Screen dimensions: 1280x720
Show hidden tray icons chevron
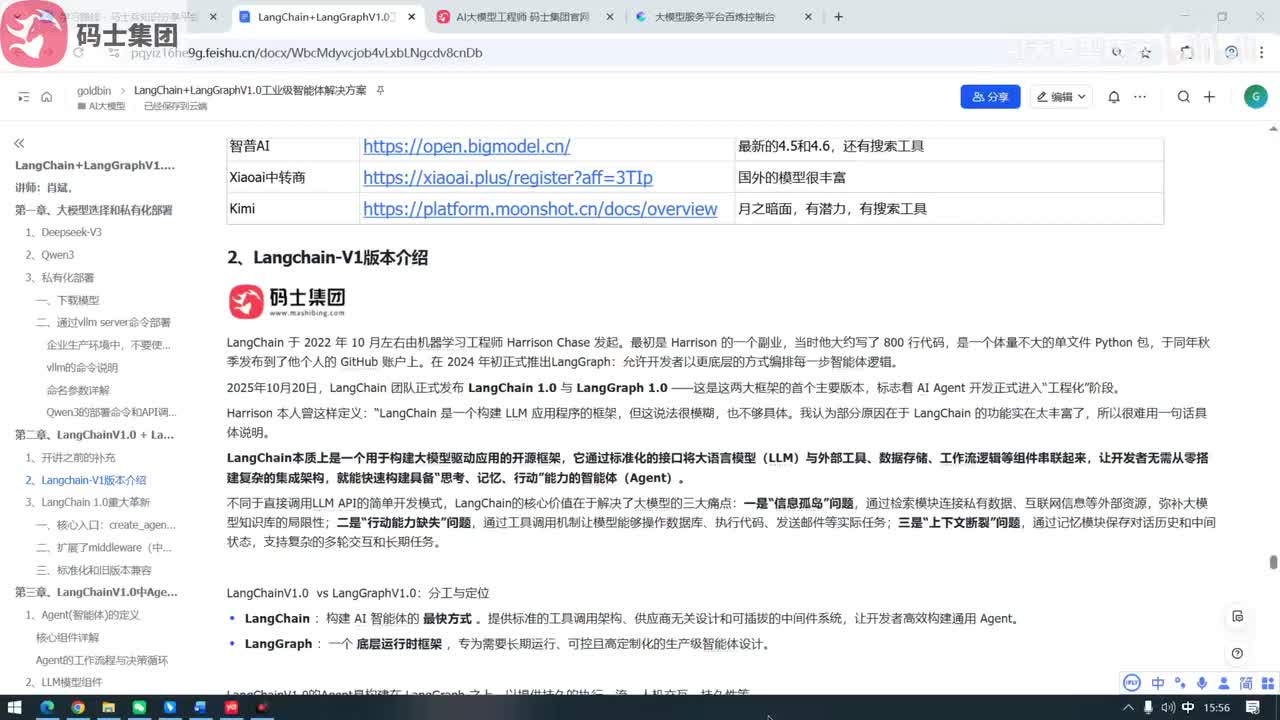tap(1127, 707)
